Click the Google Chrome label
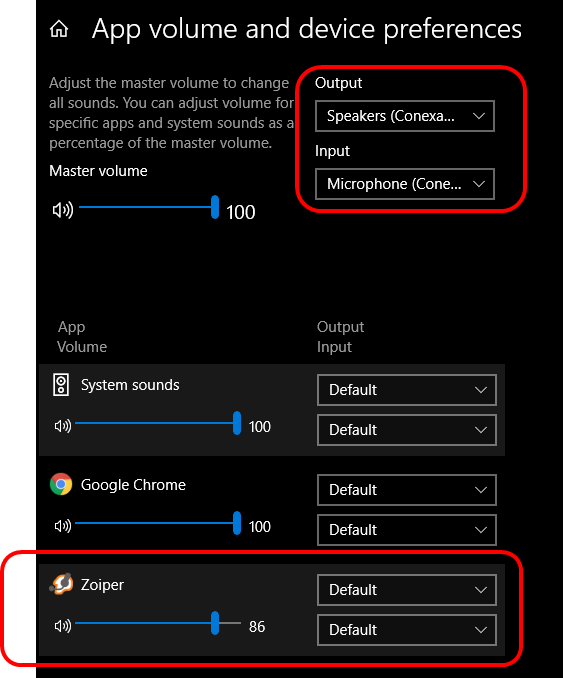The image size is (563, 678). click(x=133, y=485)
